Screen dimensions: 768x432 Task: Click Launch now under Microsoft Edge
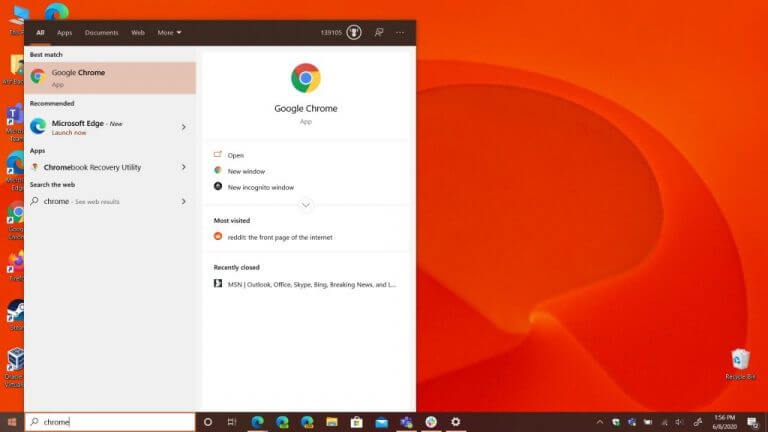(69, 133)
